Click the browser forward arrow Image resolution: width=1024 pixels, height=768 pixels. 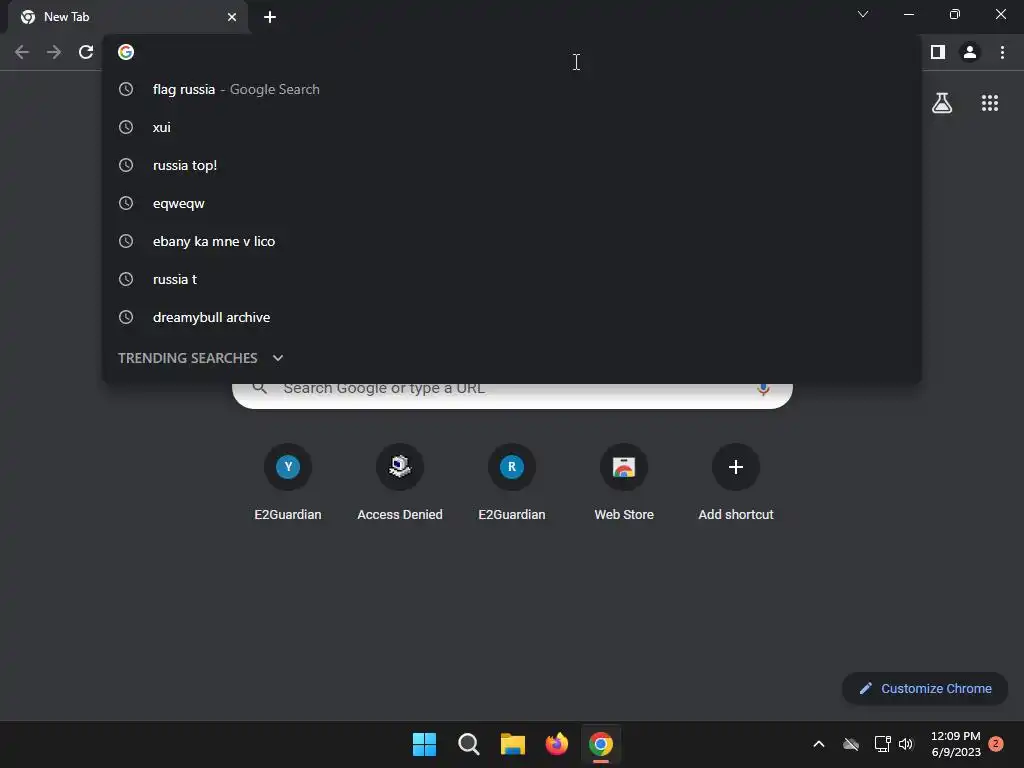pyautogui.click(x=54, y=52)
